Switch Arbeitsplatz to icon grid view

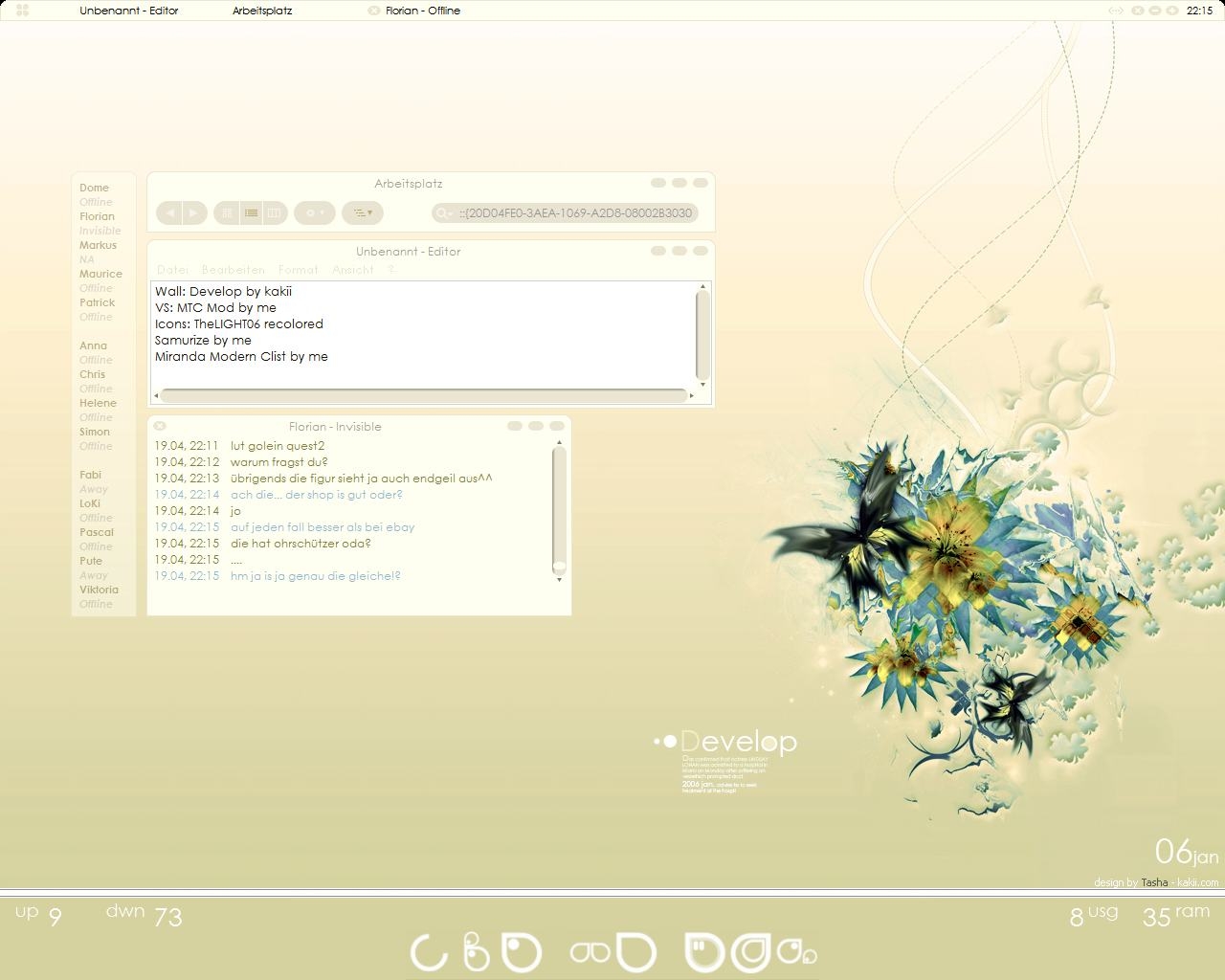pos(227,212)
